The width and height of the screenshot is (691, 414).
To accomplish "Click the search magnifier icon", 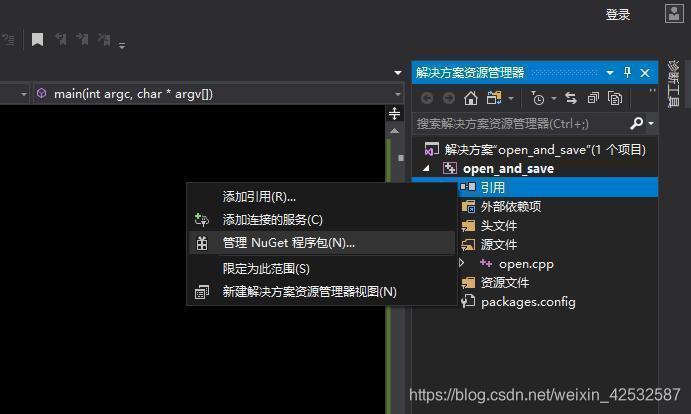I will click(636, 123).
